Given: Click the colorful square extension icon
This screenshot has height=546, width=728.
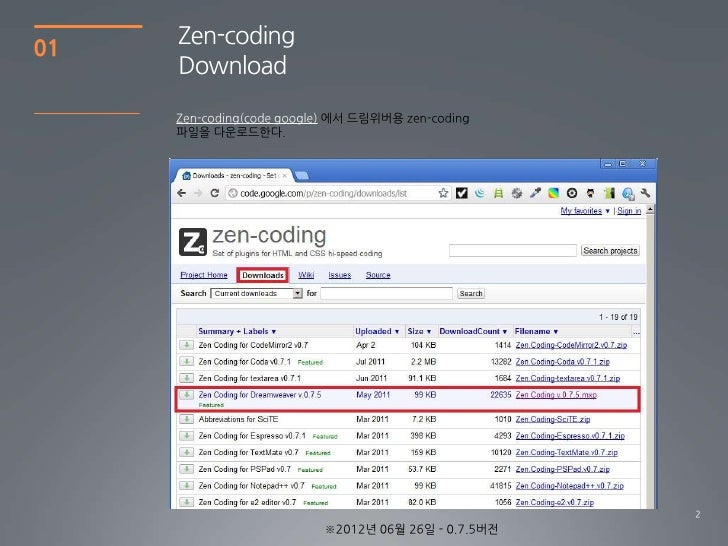Looking at the screenshot, I should point(553,193).
